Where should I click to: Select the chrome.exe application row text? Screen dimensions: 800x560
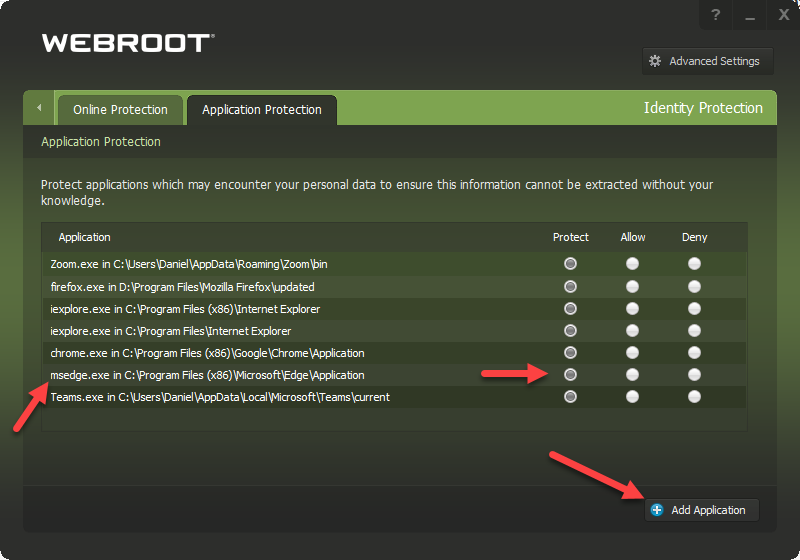tap(207, 353)
